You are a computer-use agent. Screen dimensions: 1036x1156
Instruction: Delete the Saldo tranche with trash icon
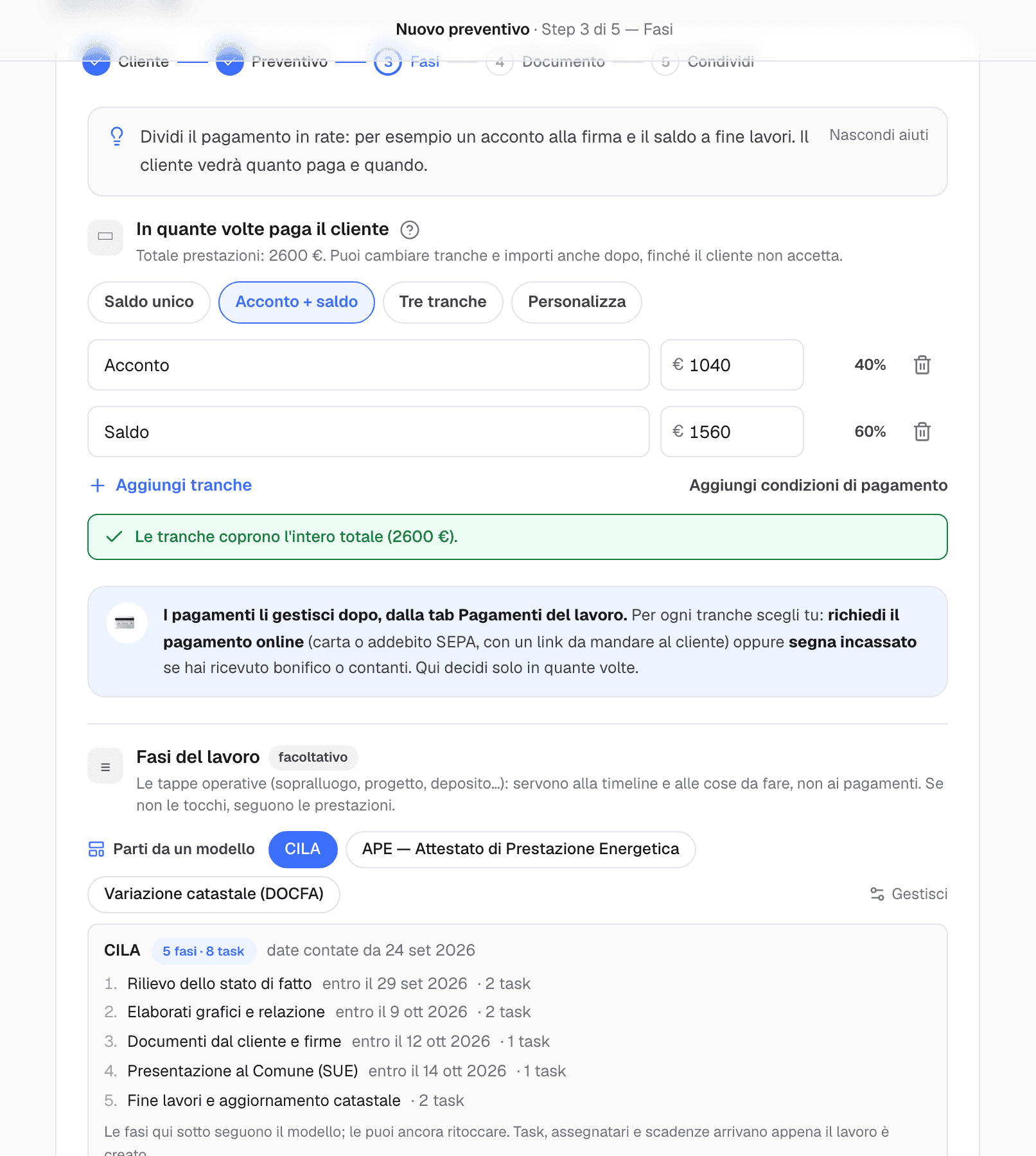click(x=922, y=432)
